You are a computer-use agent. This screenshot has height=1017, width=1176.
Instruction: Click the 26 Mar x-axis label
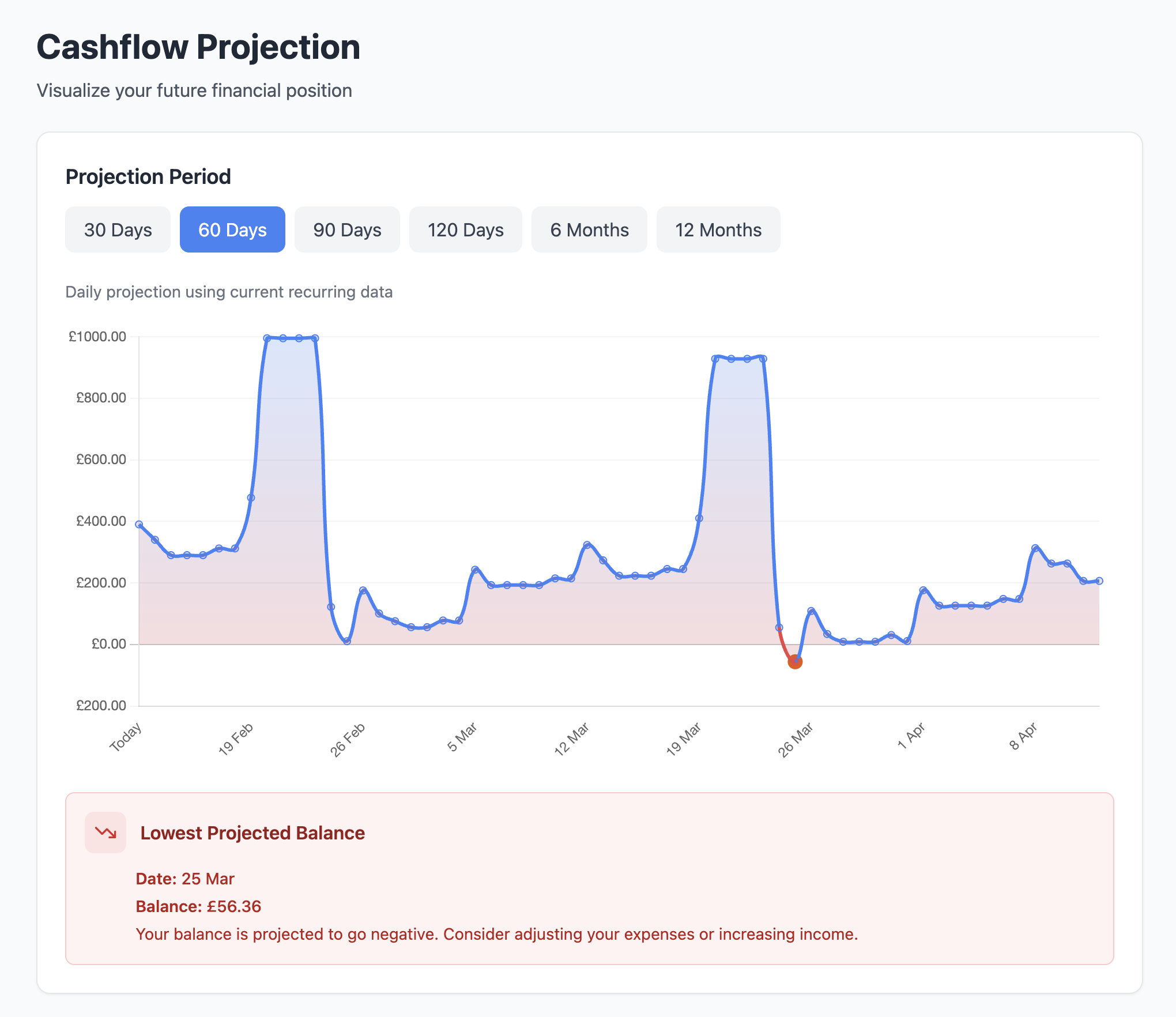click(x=796, y=739)
